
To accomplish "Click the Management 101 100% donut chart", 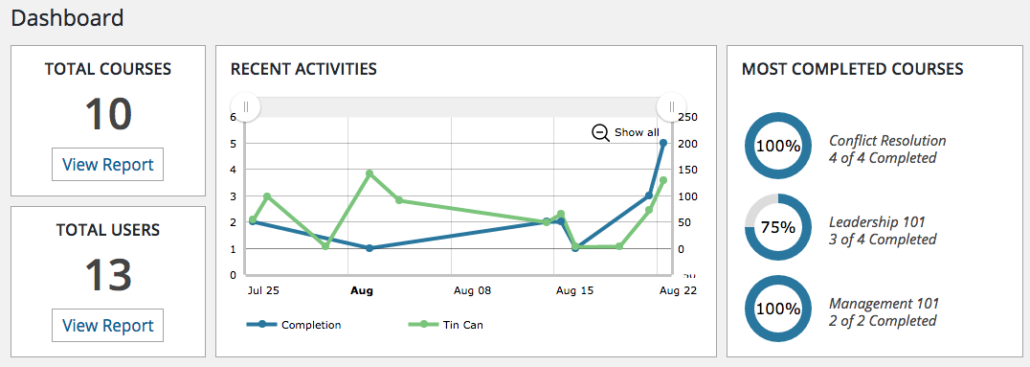I will (x=778, y=309).
